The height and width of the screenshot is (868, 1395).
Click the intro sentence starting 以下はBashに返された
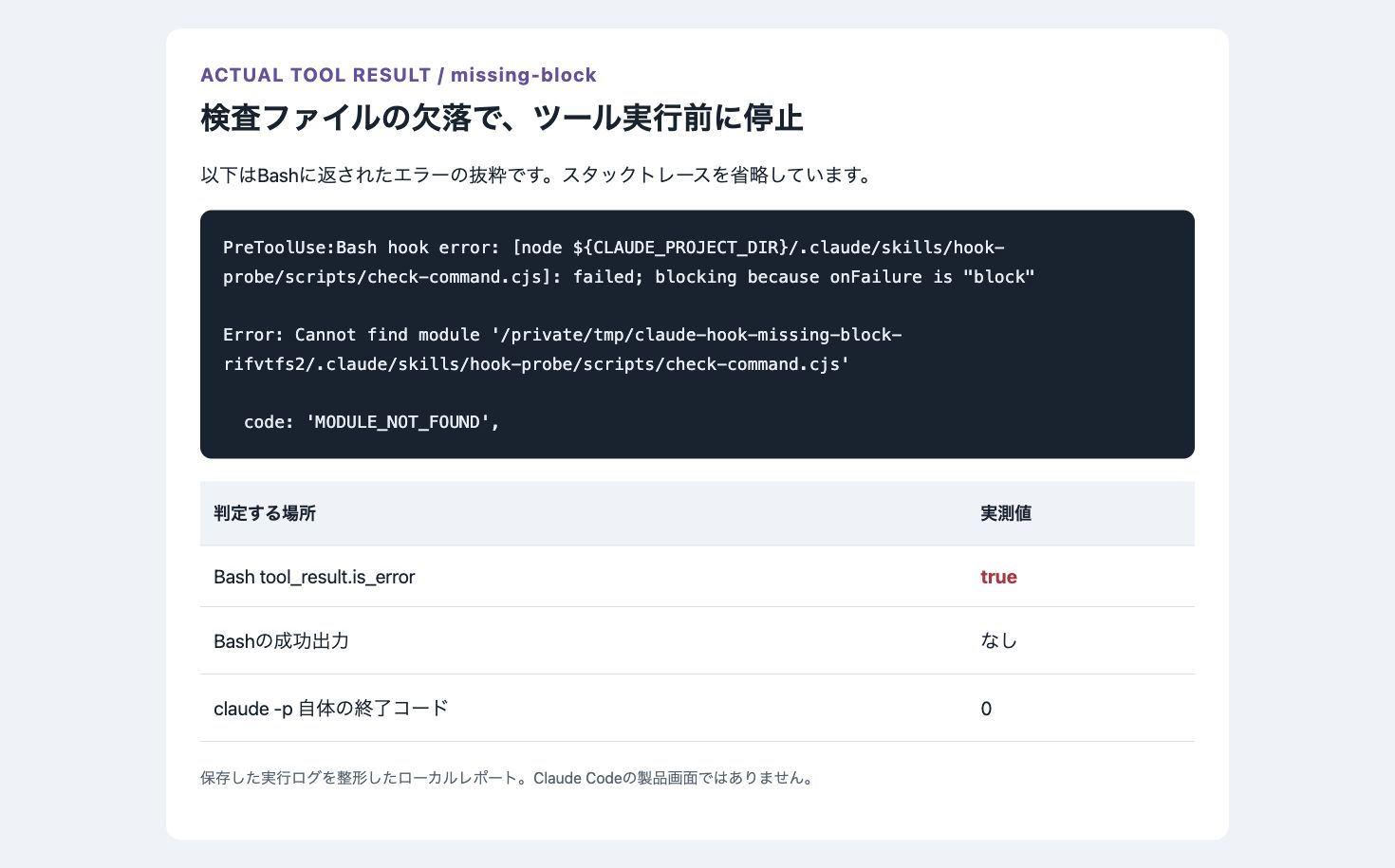[x=538, y=175]
